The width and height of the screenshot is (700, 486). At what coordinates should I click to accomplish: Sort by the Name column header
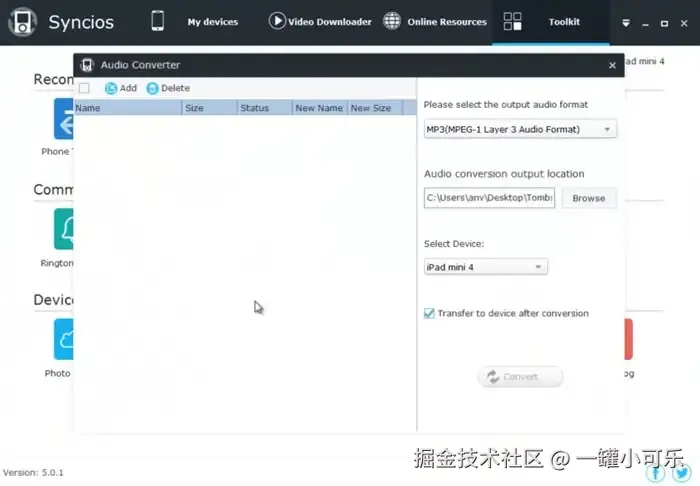coord(128,108)
